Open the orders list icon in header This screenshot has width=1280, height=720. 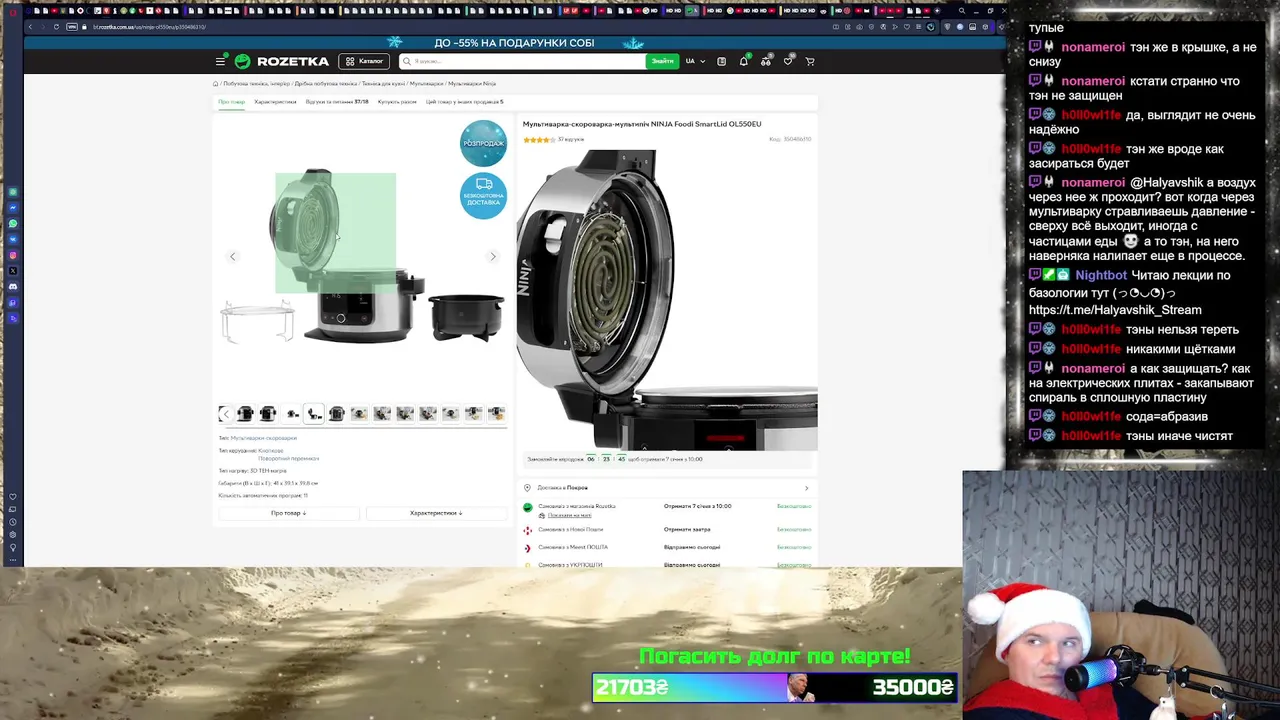(x=721, y=61)
